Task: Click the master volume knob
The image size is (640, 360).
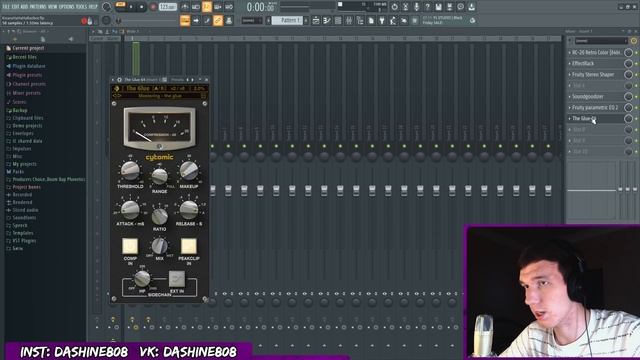Action: click(x=107, y=7)
